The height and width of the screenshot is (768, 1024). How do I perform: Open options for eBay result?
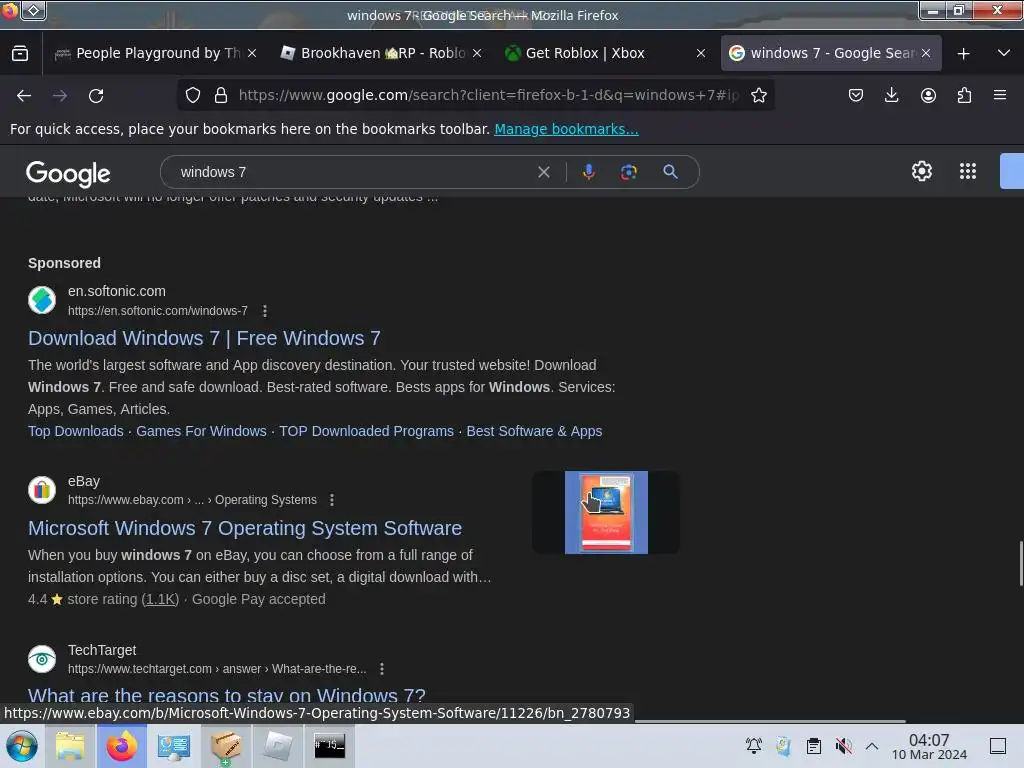click(332, 500)
